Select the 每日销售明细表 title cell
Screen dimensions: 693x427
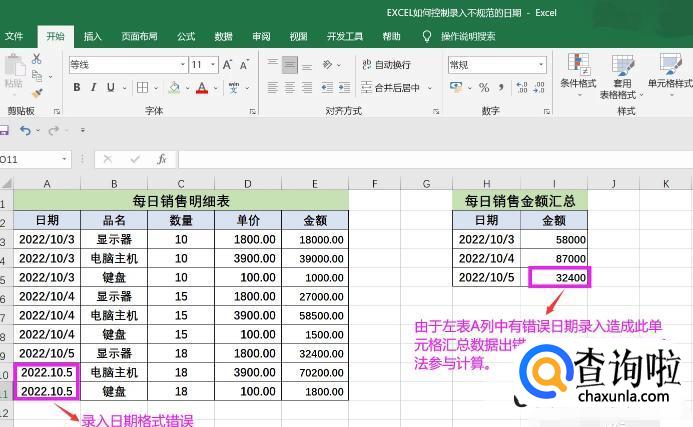click(x=181, y=201)
